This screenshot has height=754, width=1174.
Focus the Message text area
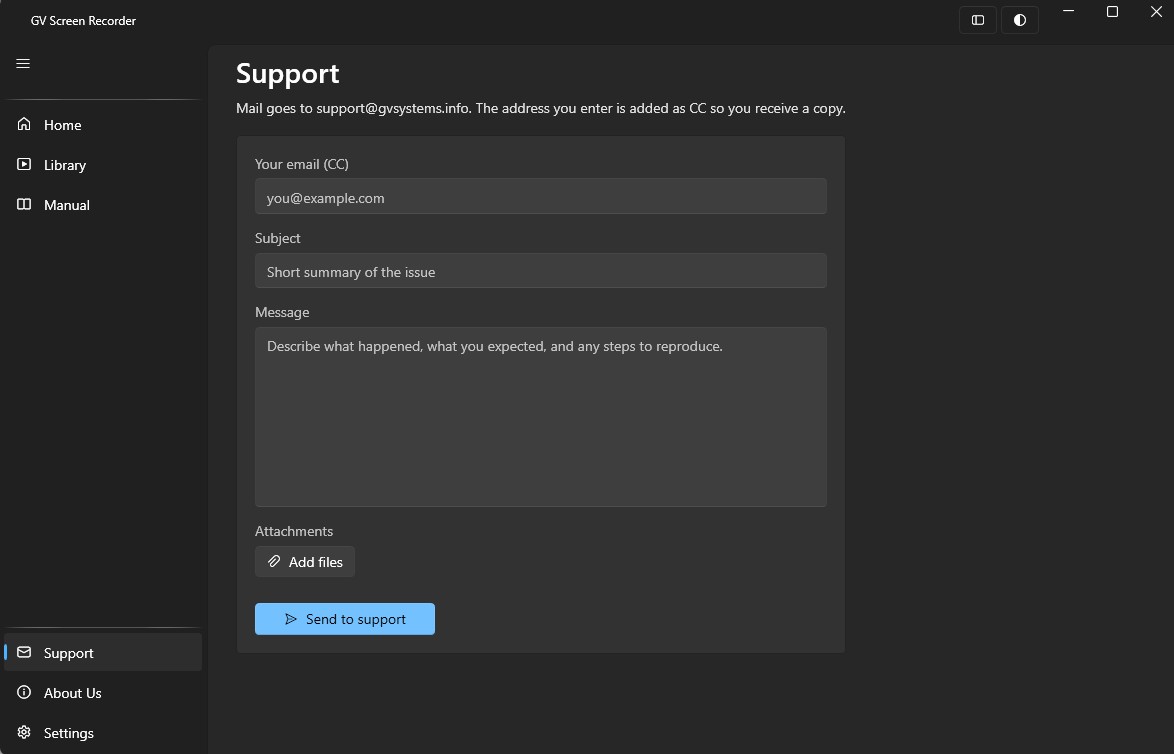(x=541, y=417)
